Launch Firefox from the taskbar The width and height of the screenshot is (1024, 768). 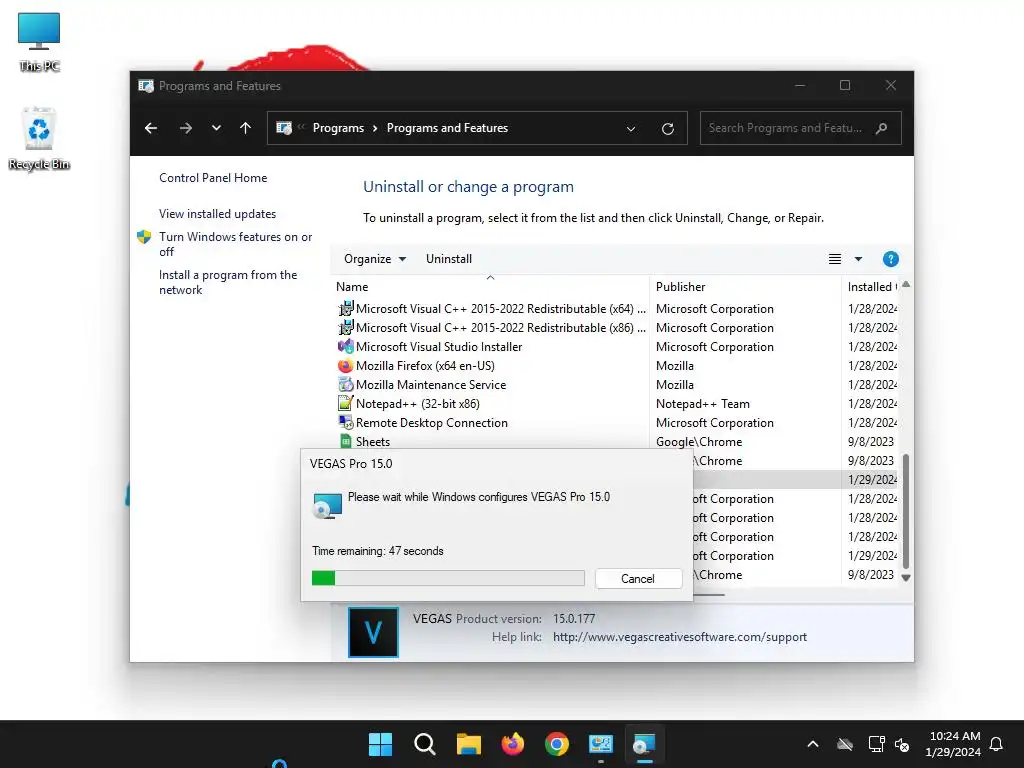[513, 744]
